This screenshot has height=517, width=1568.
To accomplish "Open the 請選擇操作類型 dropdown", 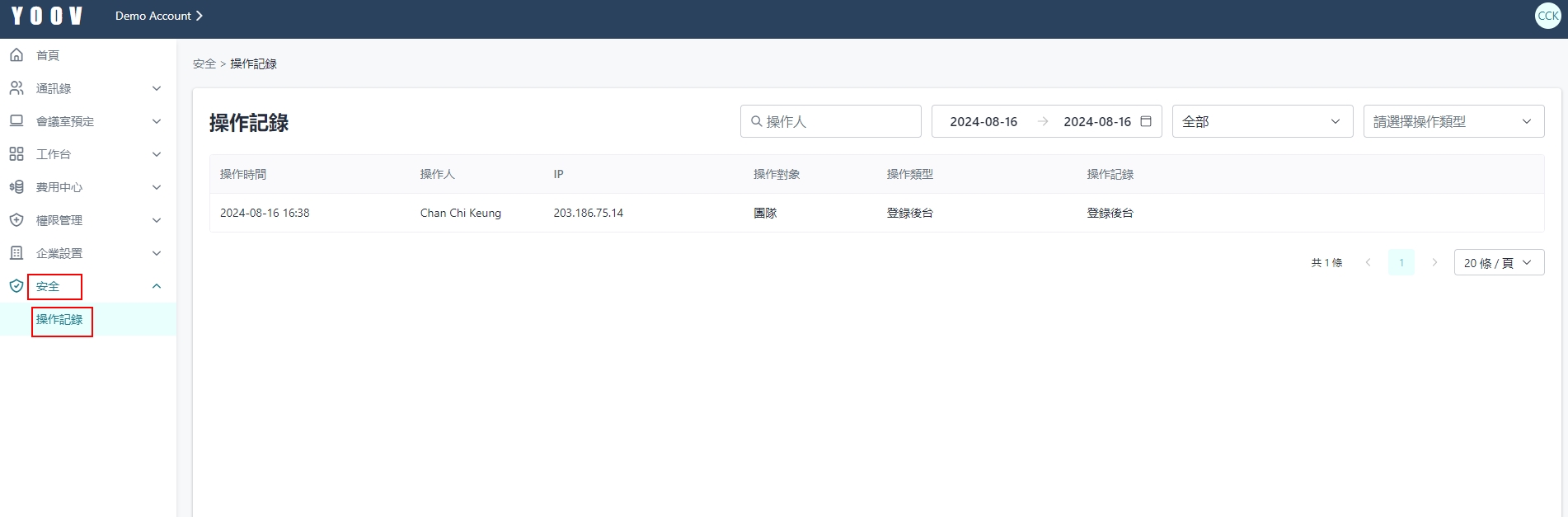I will 1453,121.
